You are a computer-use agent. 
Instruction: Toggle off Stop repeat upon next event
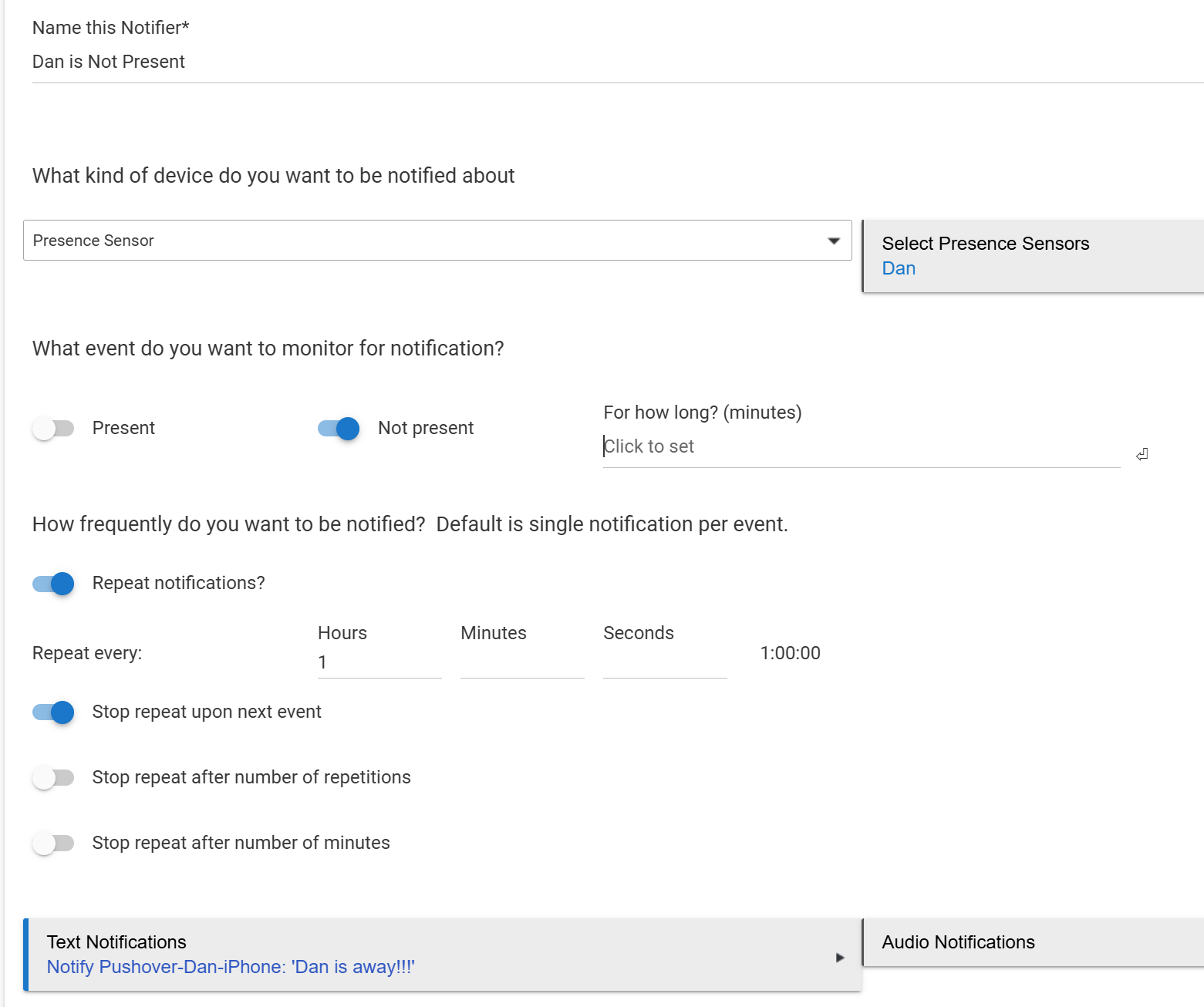coord(53,712)
